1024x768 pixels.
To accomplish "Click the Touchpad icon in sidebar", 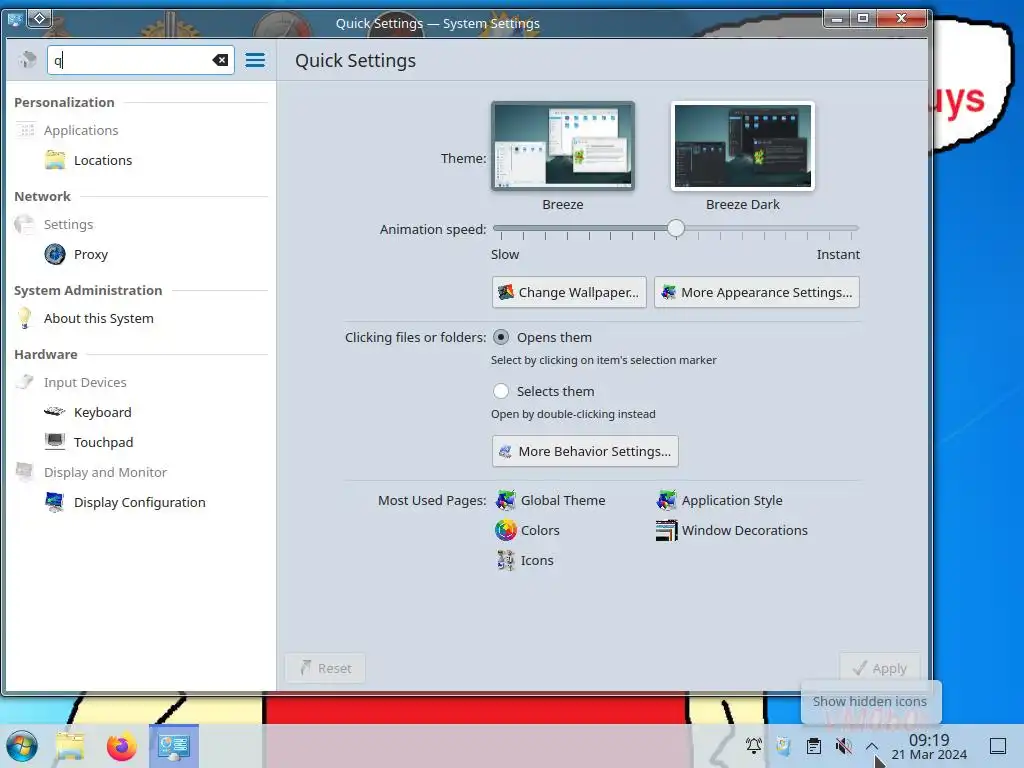I will click(55, 442).
